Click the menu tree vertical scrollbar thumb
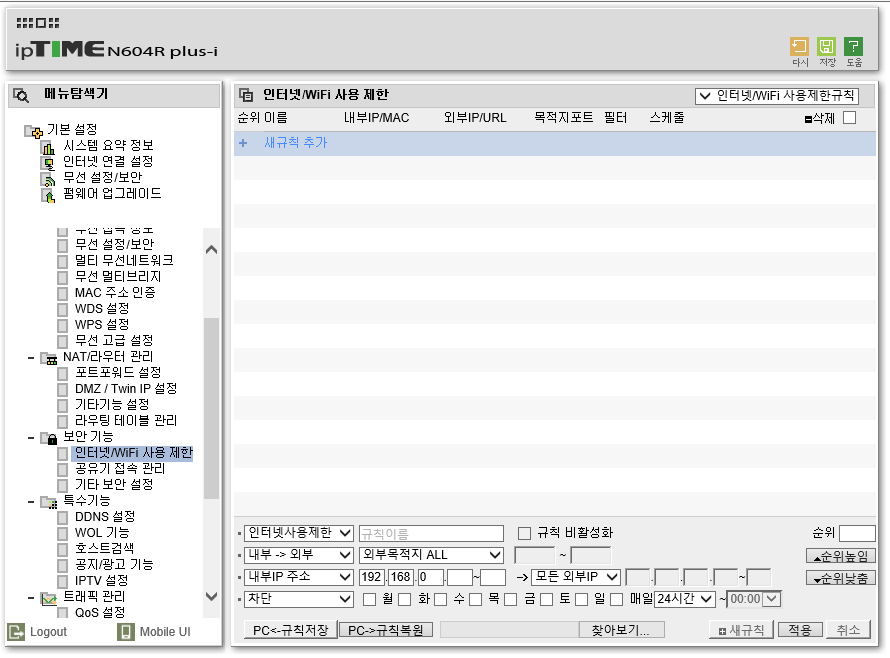890x658 pixels. (x=211, y=408)
